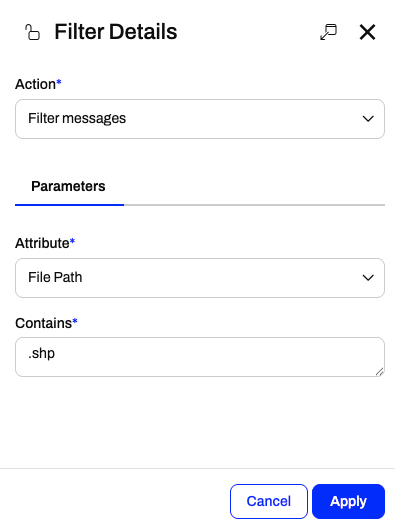Expand the chevron arrow in Attribute field
Image resolution: width=395 pixels, height=529 pixels.
(x=368, y=278)
